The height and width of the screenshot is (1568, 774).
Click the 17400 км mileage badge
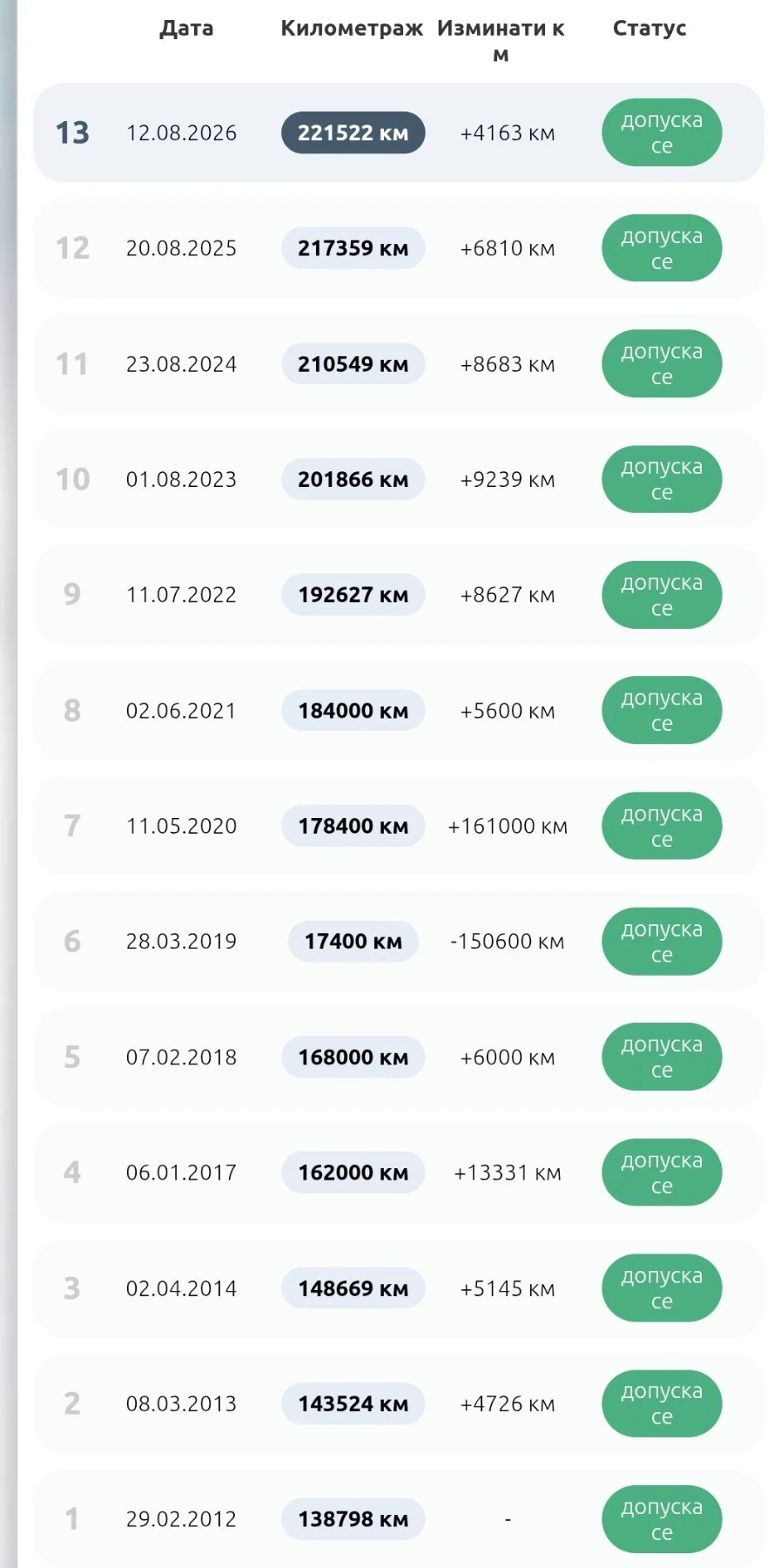coord(353,941)
